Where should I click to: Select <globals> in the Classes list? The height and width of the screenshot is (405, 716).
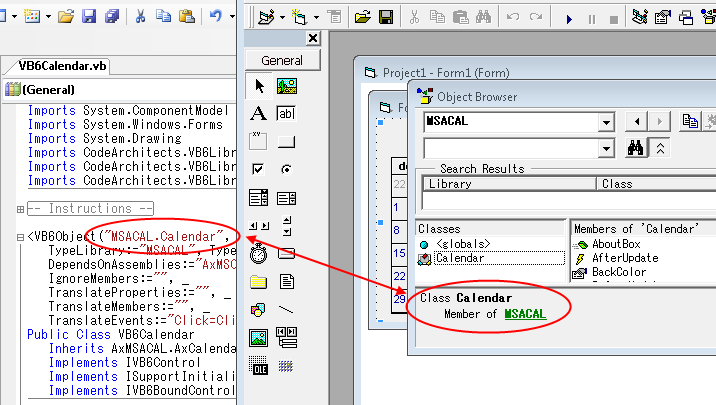point(463,244)
